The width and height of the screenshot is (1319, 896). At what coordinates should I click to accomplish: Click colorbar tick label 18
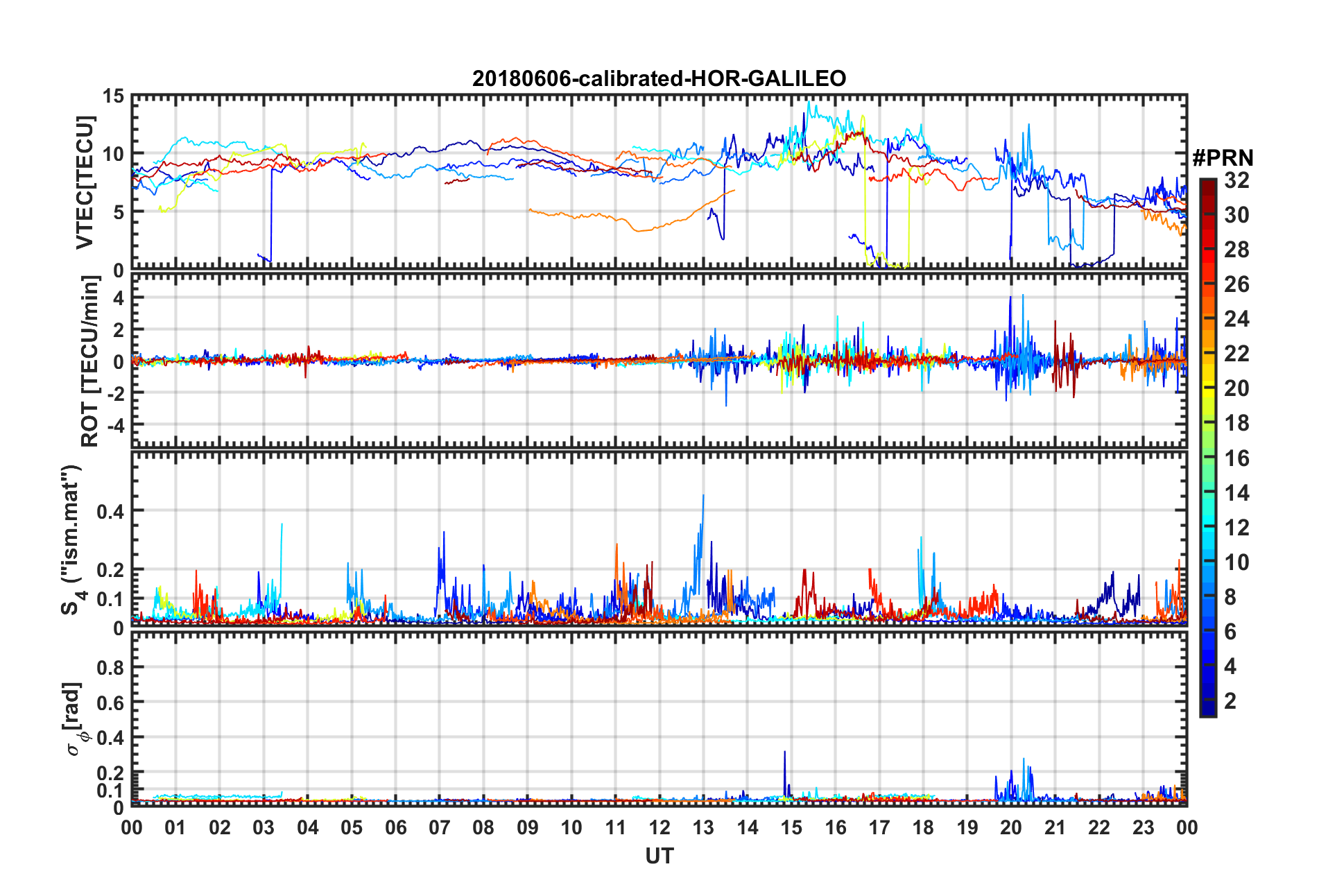pyautogui.click(x=1236, y=423)
